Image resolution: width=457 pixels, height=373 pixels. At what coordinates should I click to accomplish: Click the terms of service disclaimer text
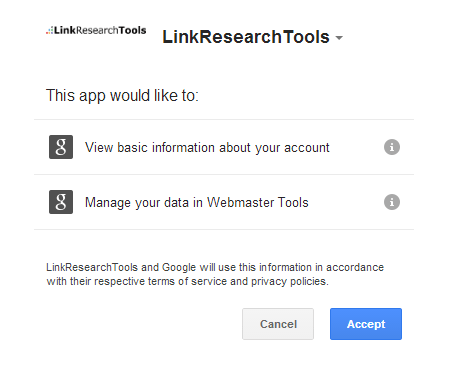coord(215,274)
